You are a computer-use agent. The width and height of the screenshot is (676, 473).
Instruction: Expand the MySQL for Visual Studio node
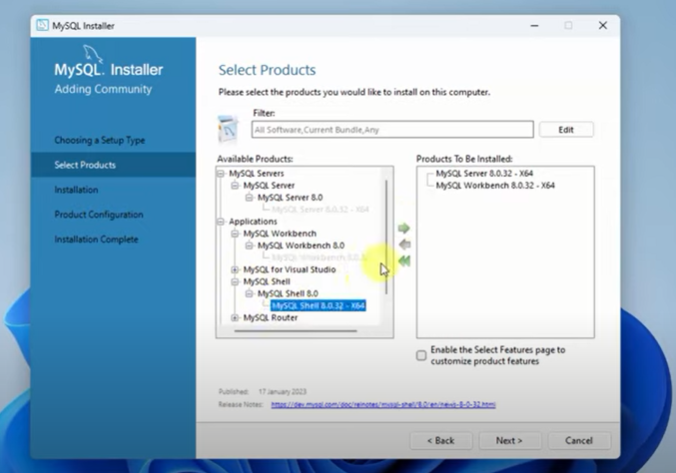235,270
